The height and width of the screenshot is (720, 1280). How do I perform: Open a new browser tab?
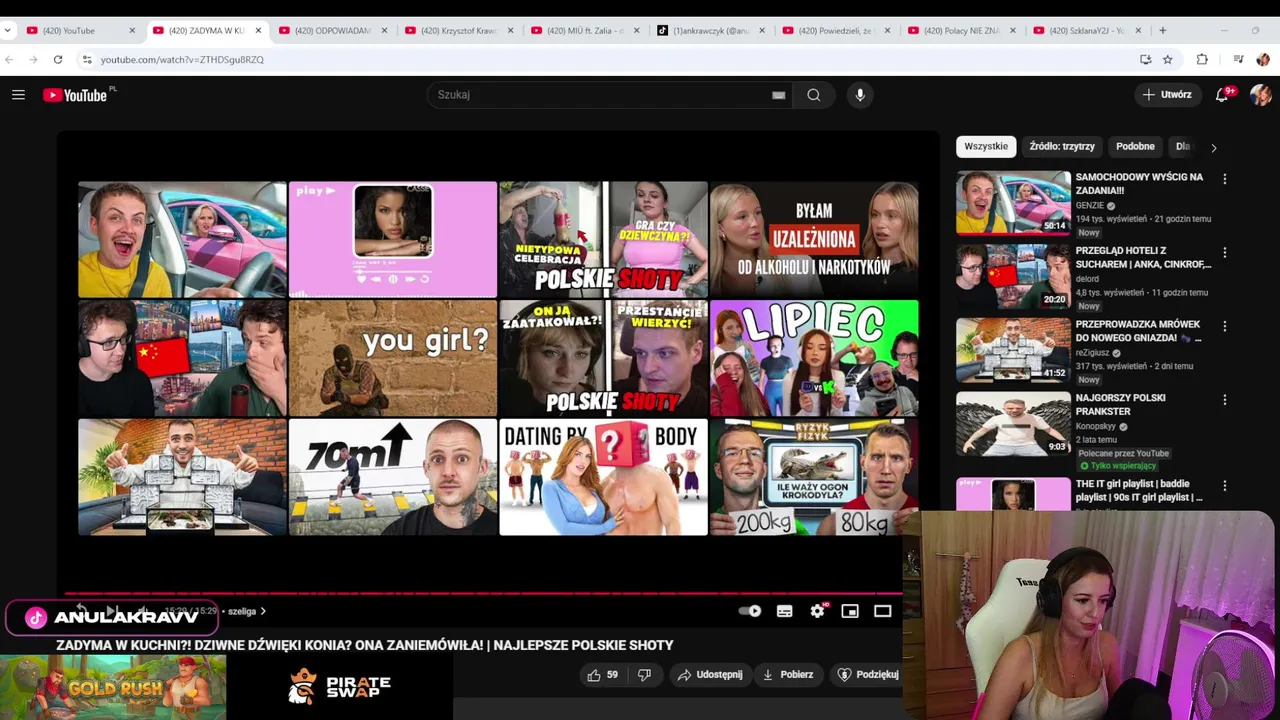(1162, 31)
